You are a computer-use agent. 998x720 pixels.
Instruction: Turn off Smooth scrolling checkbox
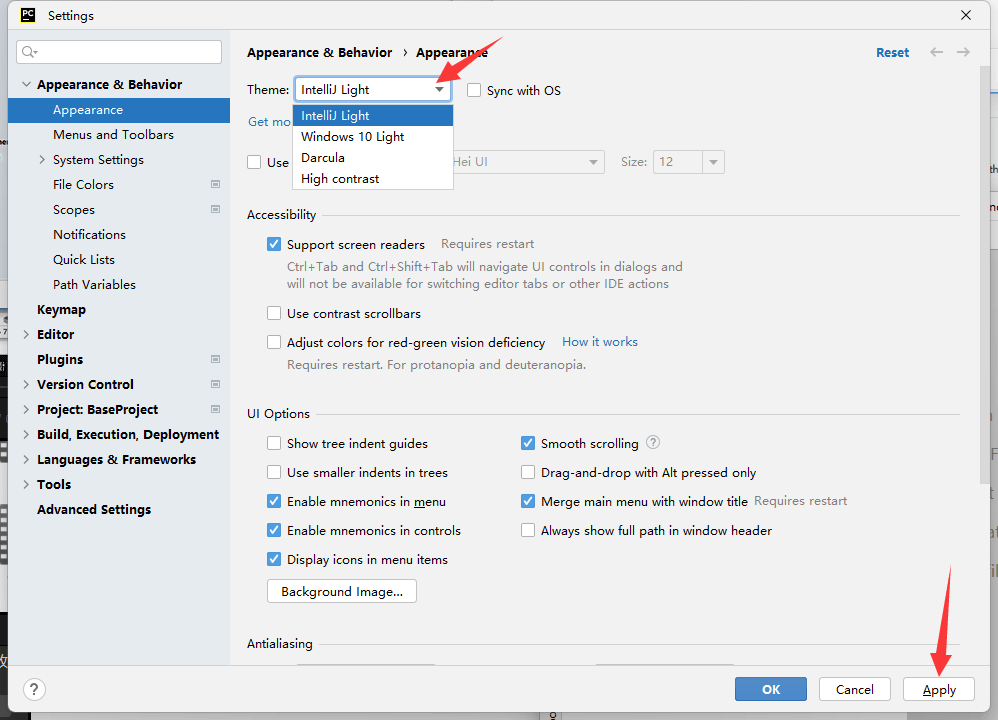coord(528,443)
